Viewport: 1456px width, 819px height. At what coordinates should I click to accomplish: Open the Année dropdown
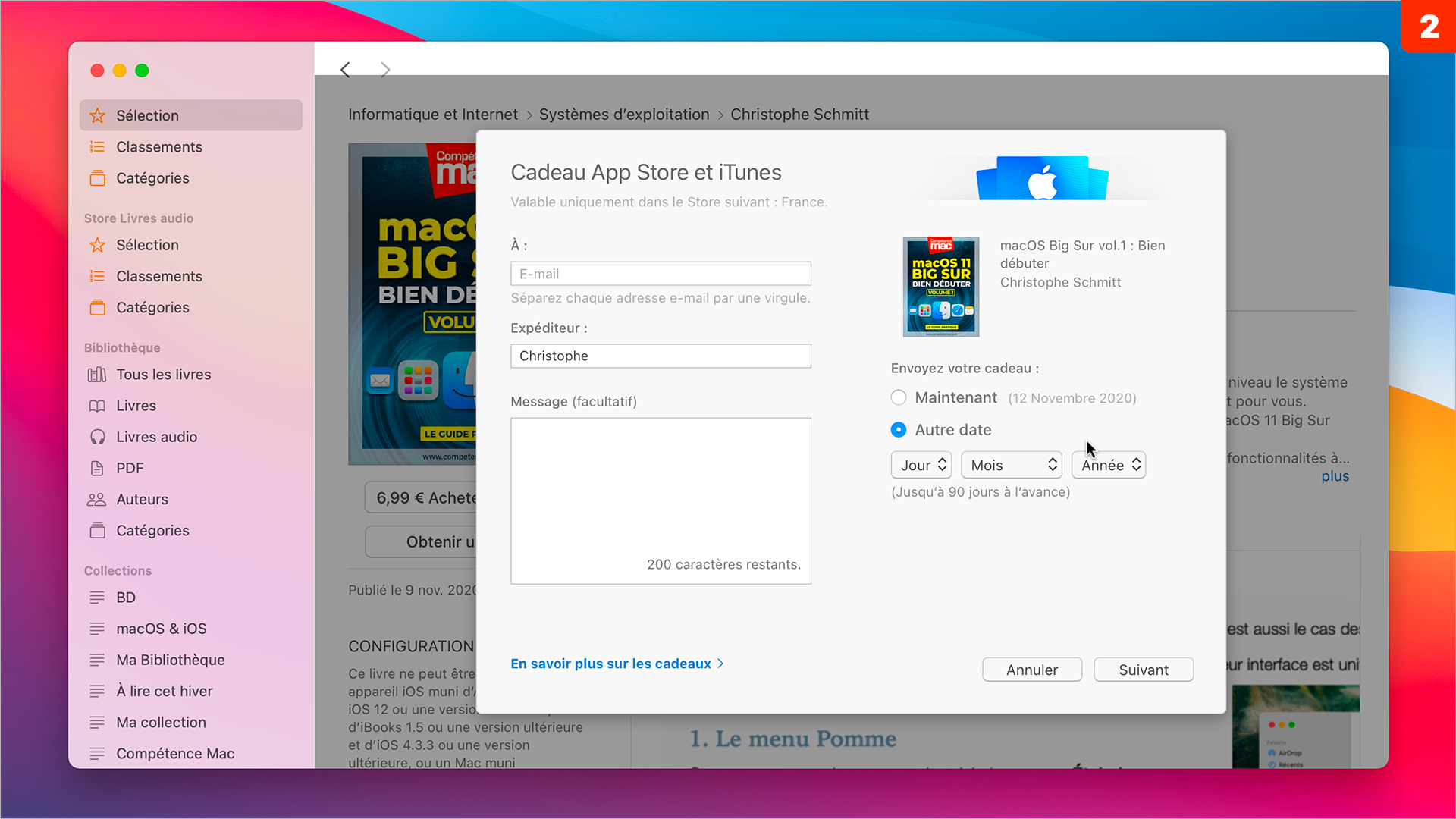(x=1109, y=465)
